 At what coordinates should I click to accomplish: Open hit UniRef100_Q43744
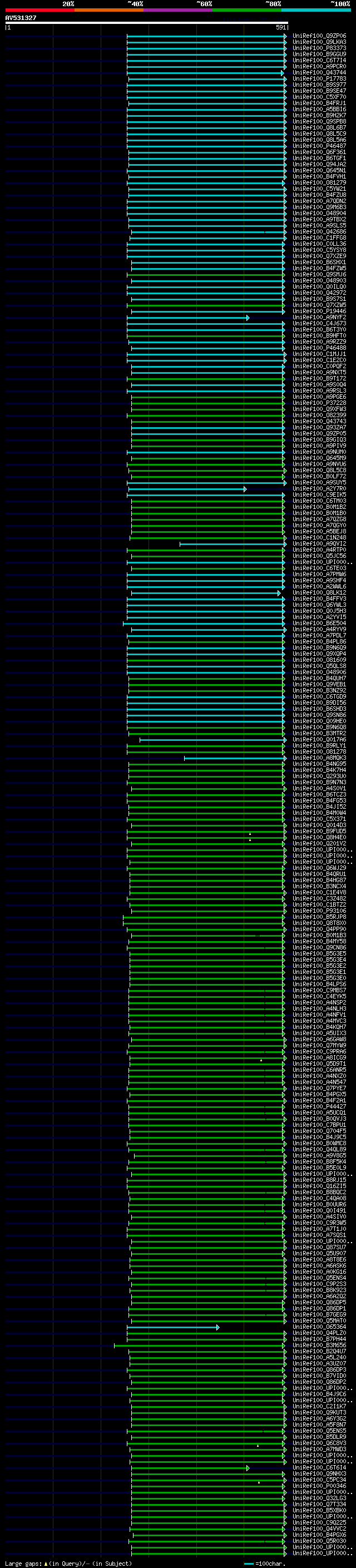319,72
